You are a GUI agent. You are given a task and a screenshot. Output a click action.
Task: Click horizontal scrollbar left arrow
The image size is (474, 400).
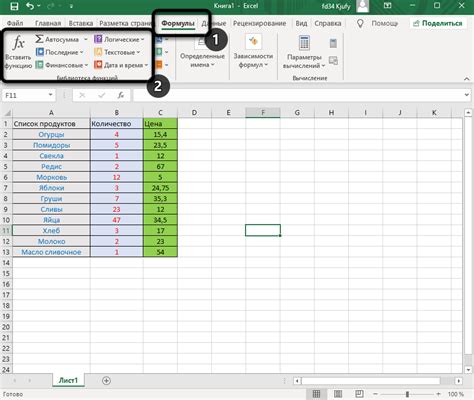point(297,381)
